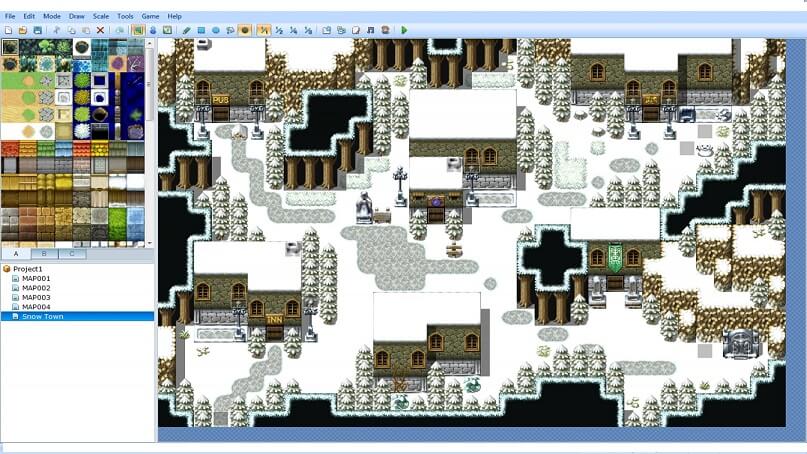Switch to Region editing mode
The image size is (807, 454).
click(167, 30)
